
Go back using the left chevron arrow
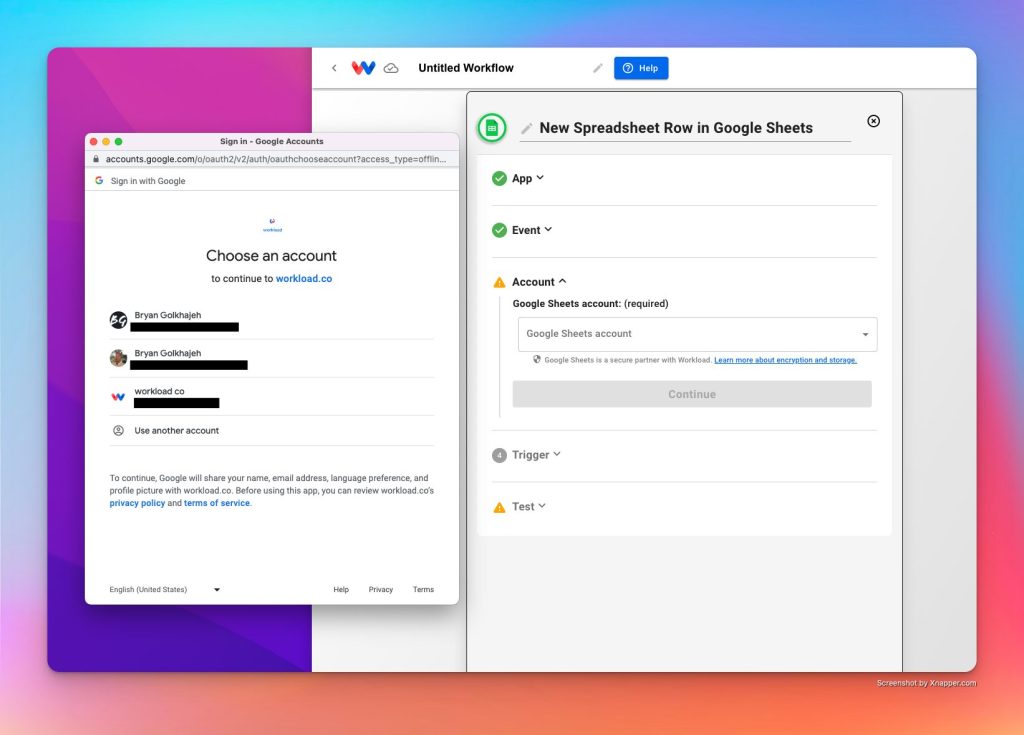[x=334, y=68]
